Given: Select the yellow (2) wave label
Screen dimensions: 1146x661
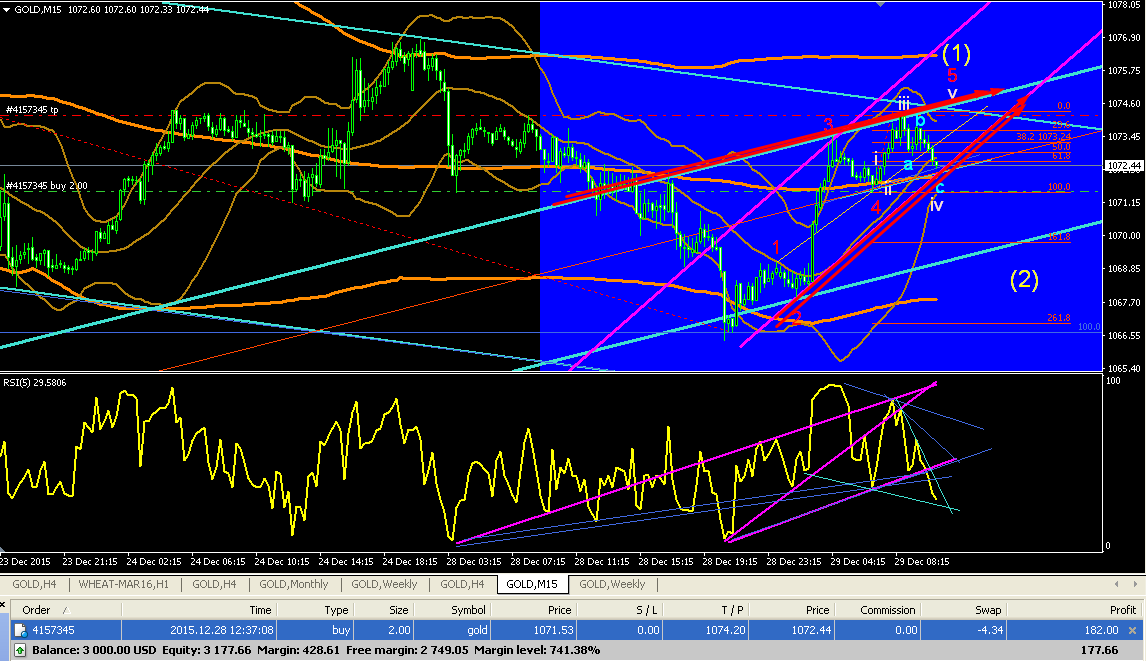Looking at the screenshot, I should coord(1024,279).
